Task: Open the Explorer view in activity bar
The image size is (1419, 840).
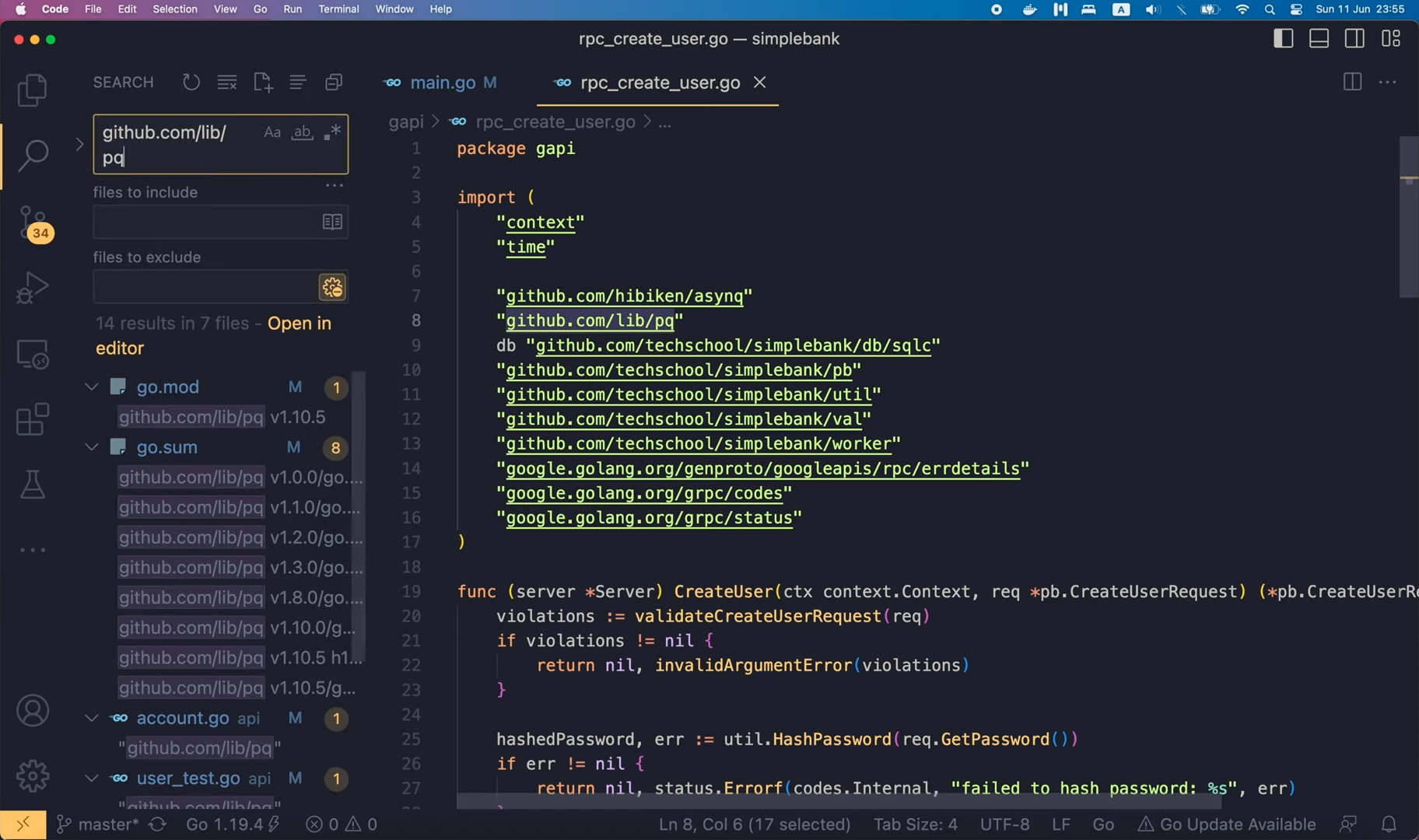Action: click(33, 89)
